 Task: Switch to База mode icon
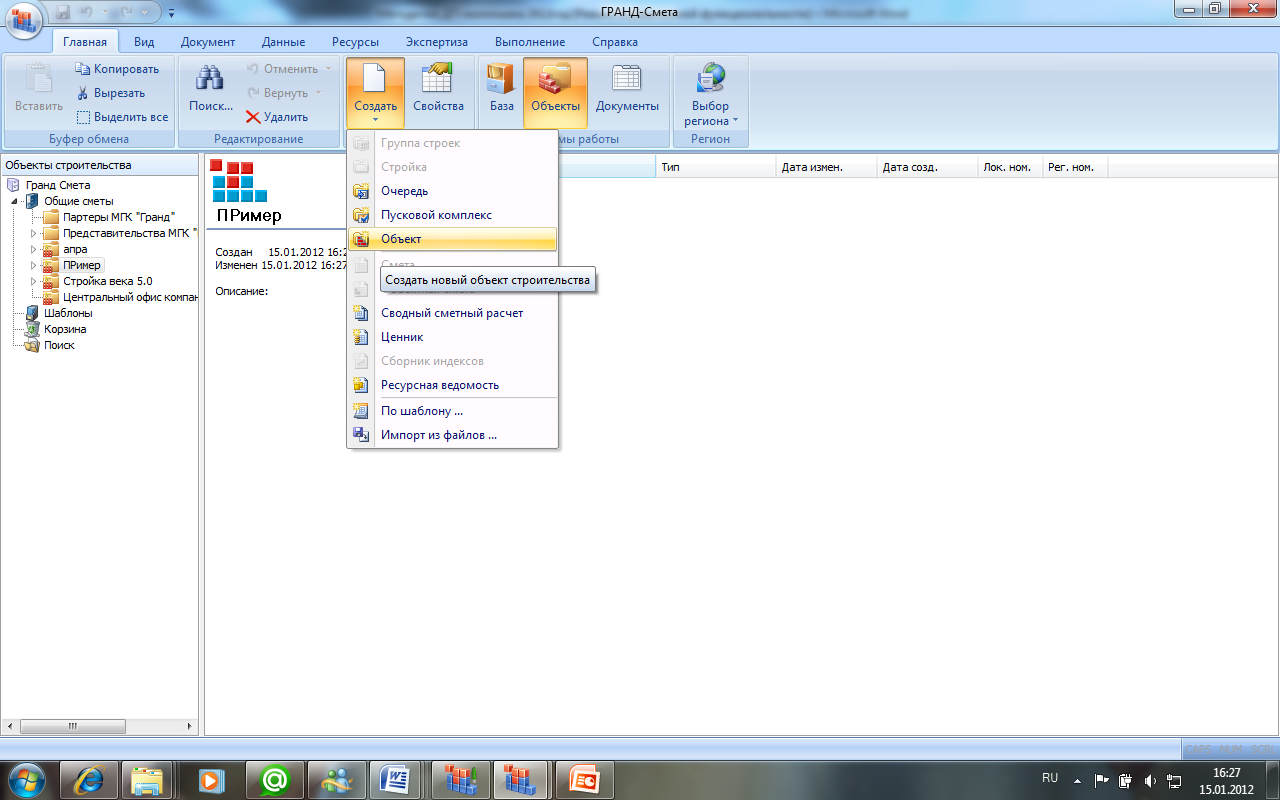(x=502, y=78)
